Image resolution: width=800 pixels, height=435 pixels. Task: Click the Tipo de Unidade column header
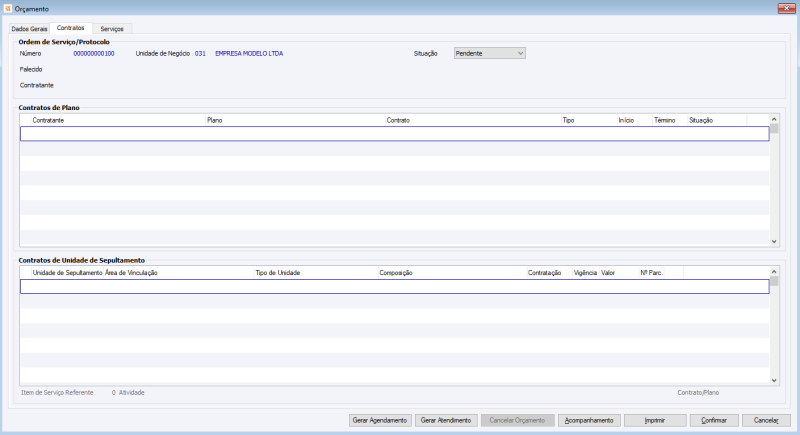pyautogui.click(x=316, y=273)
